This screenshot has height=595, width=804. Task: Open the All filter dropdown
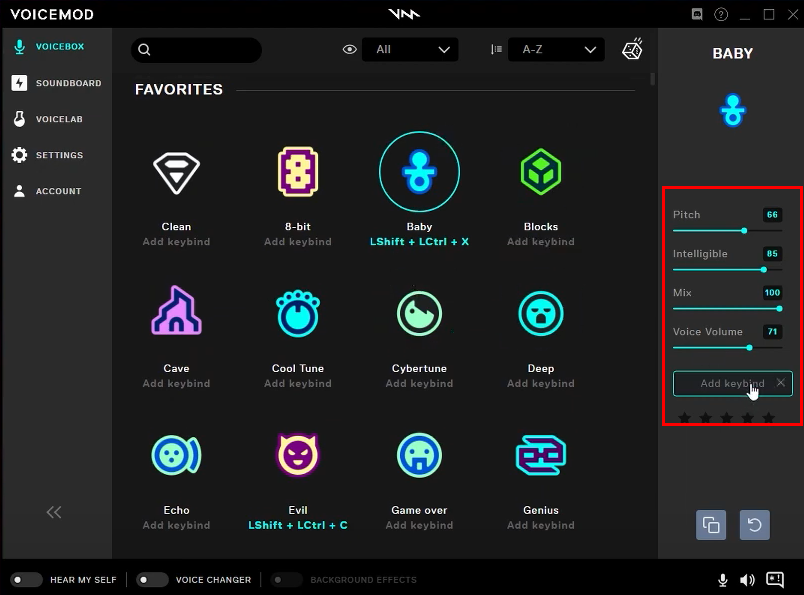pos(410,48)
